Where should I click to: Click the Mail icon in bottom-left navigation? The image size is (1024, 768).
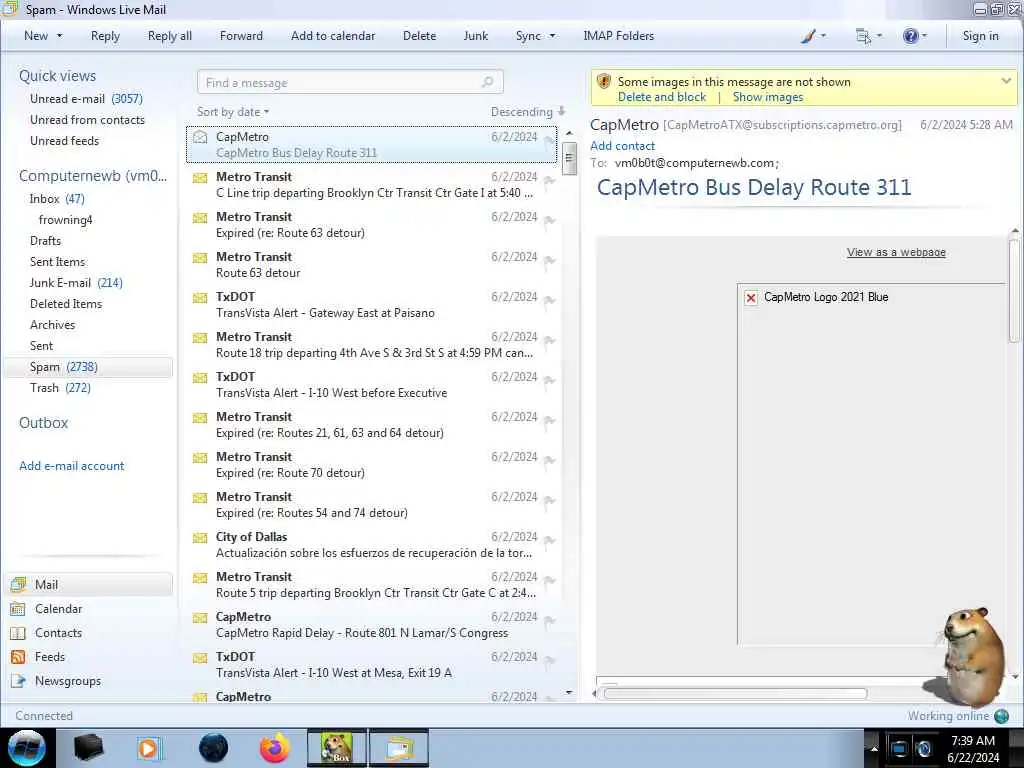point(18,584)
